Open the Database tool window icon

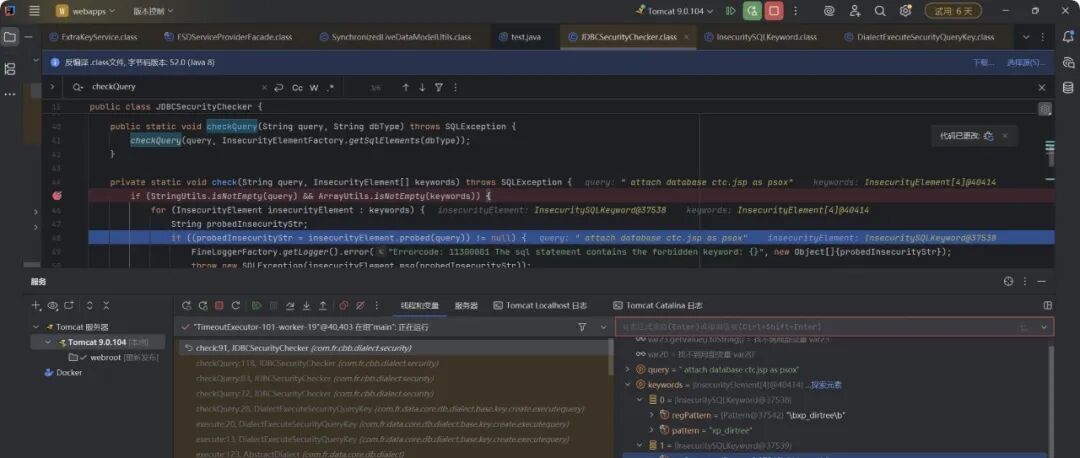point(1068,87)
